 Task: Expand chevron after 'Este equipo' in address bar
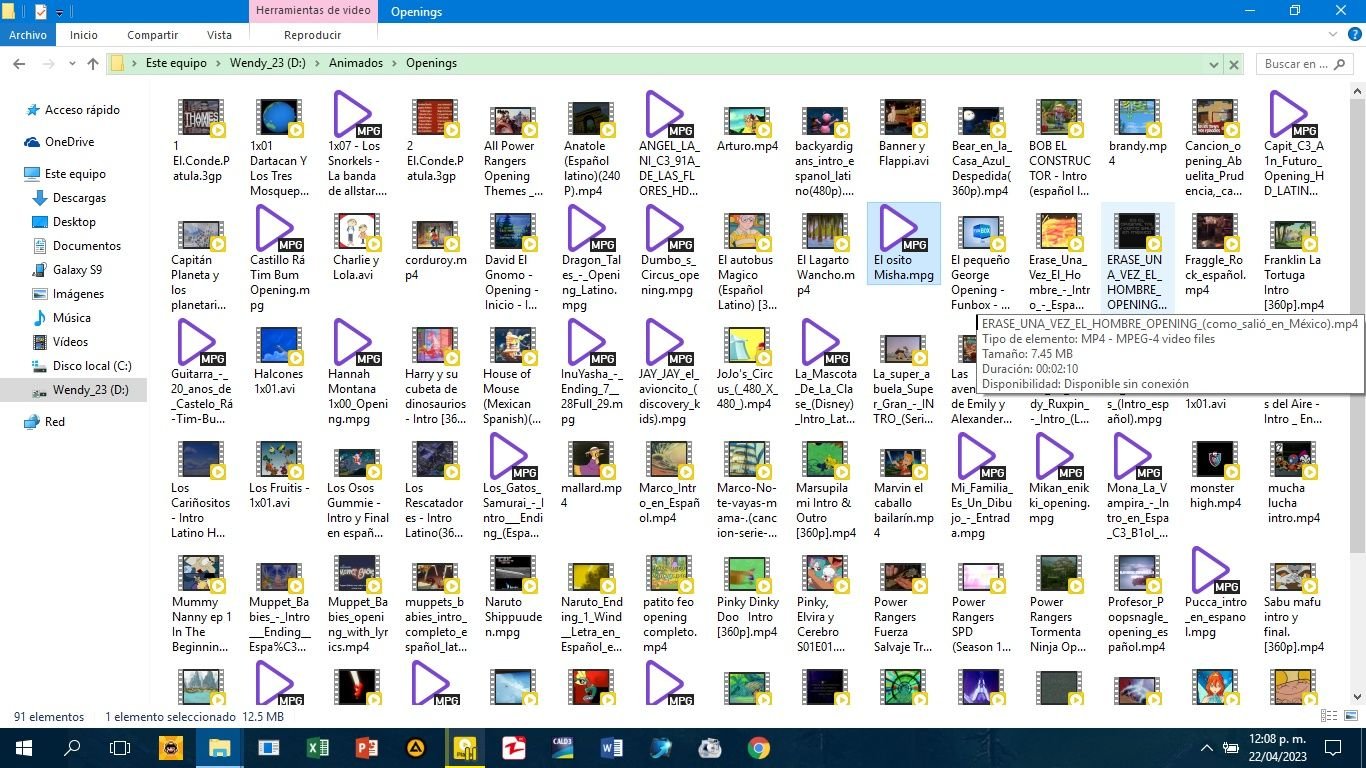tap(219, 63)
